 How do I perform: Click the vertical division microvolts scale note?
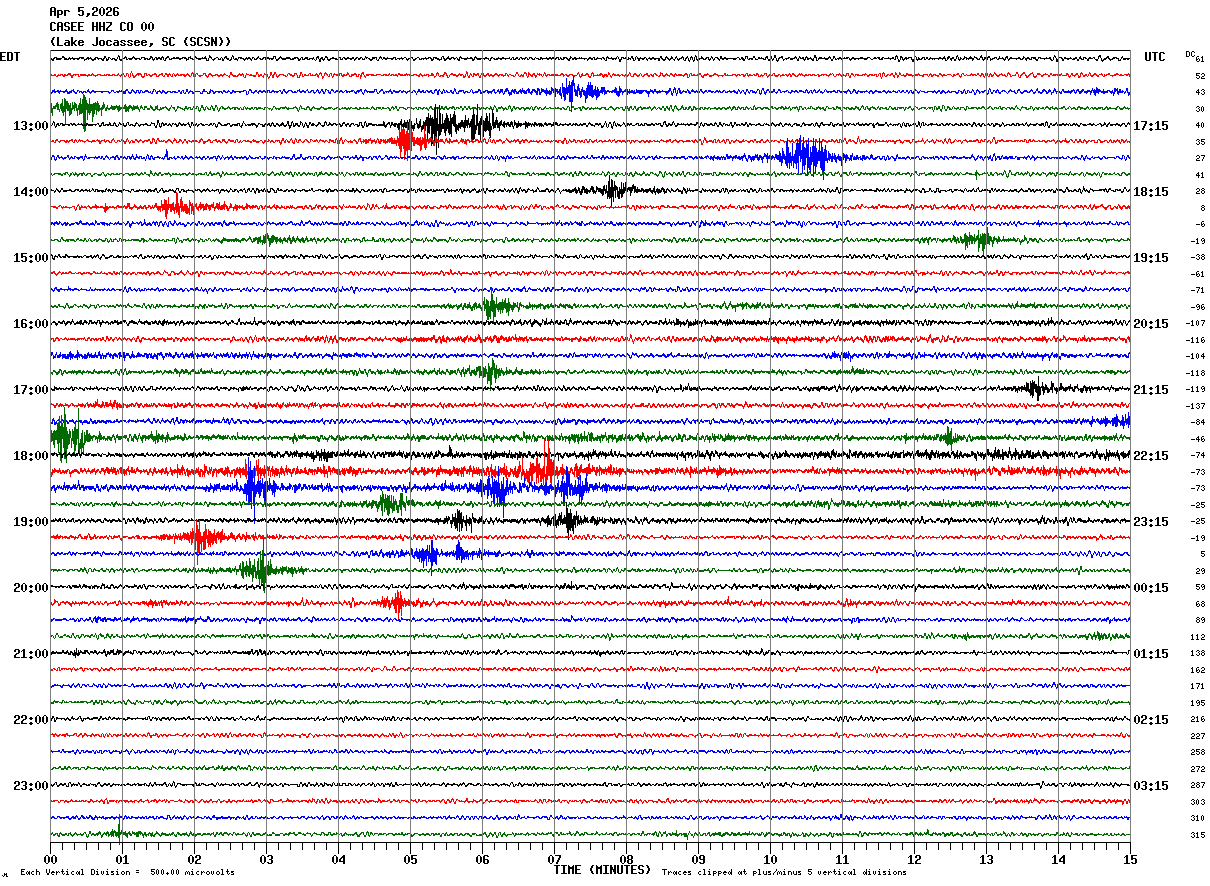coord(127,873)
